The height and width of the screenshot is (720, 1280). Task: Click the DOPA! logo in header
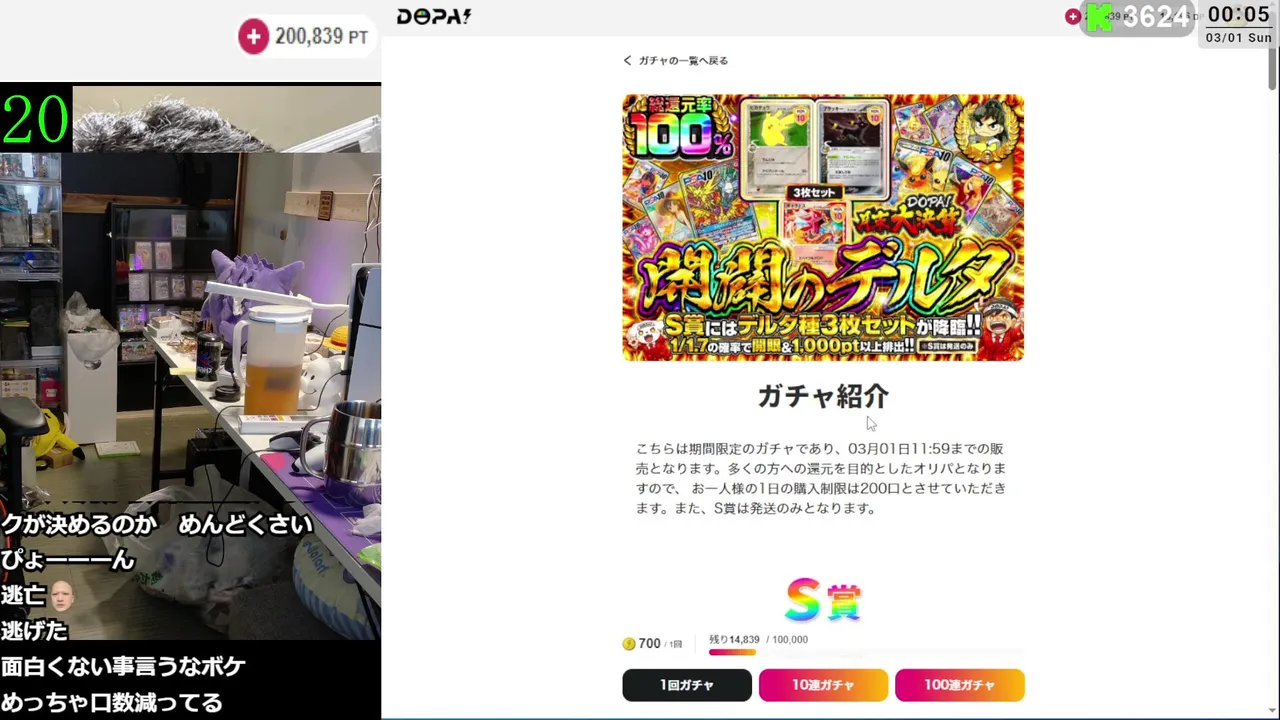coord(434,17)
